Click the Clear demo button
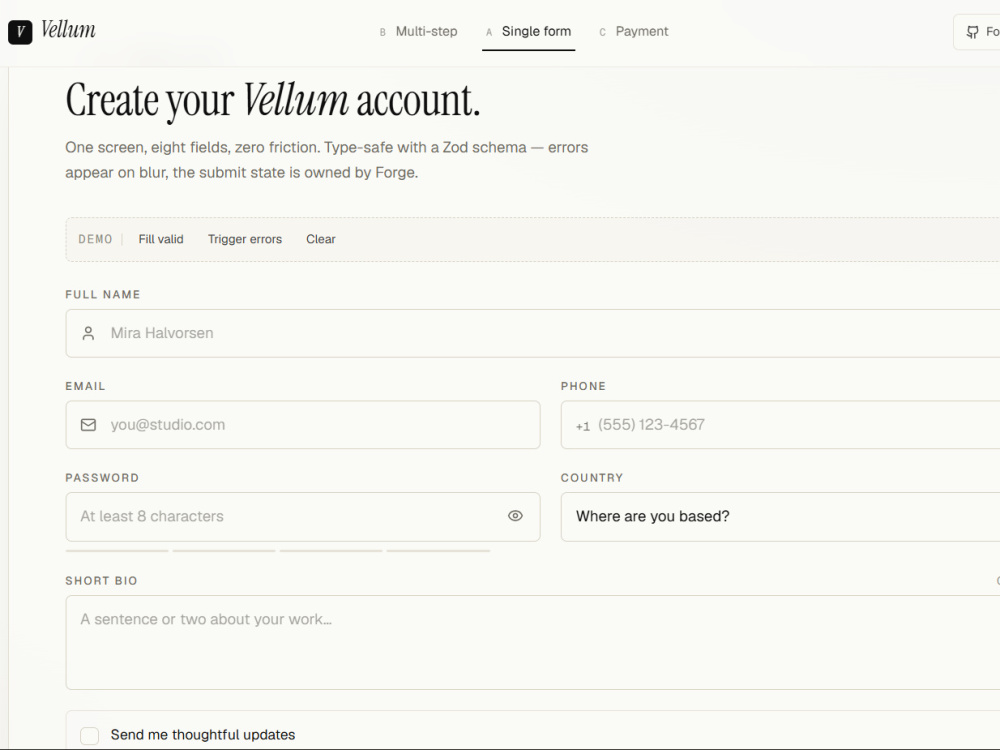Screen dimensions: 1000x750 point(321,239)
